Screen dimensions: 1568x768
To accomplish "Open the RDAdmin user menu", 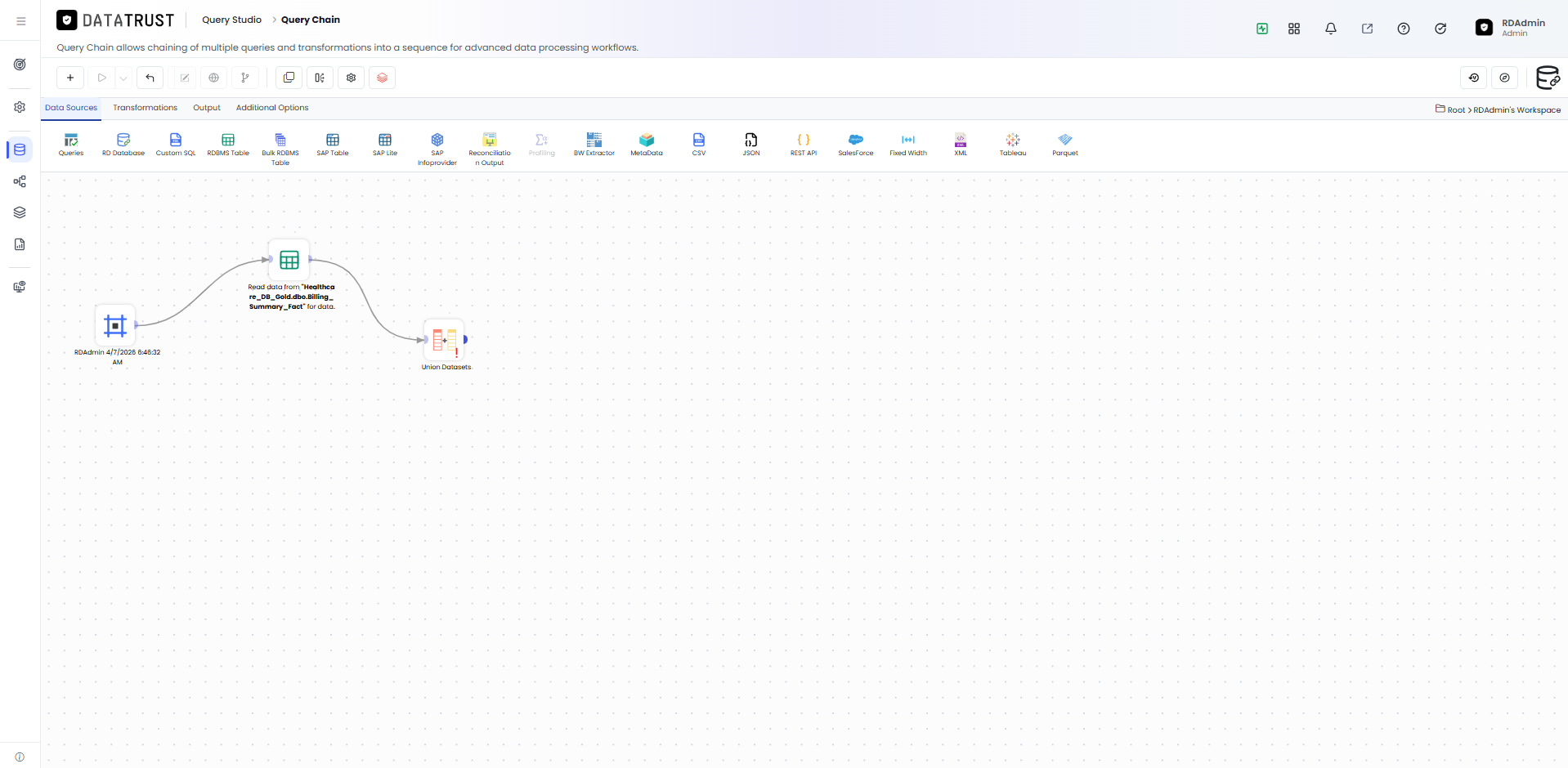I will [x=1511, y=28].
